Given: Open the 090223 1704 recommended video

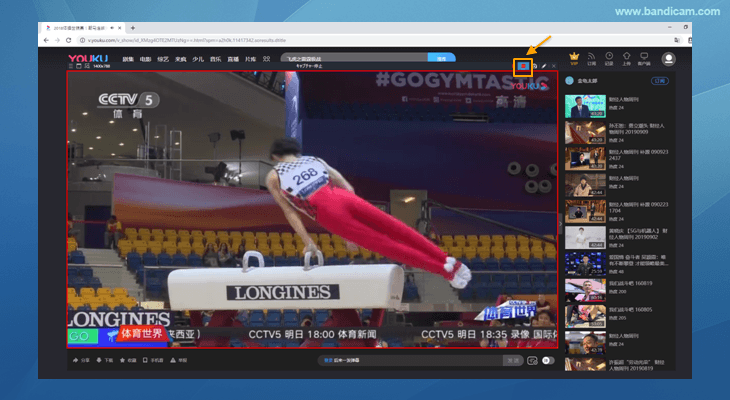Looking at the screenshot, I should coord(638,207).
